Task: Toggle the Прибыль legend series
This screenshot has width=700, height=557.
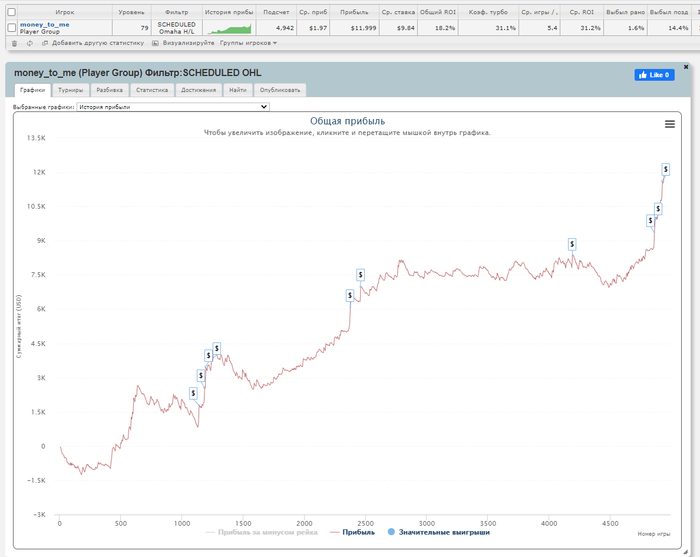Action: (x=353, y=532)
